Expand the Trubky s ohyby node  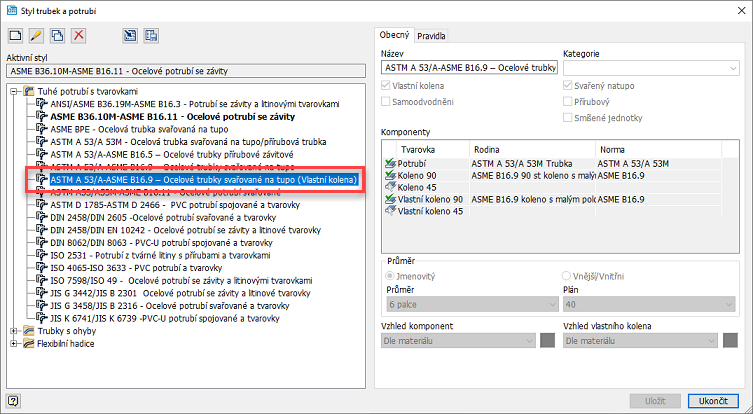[14, 331]
